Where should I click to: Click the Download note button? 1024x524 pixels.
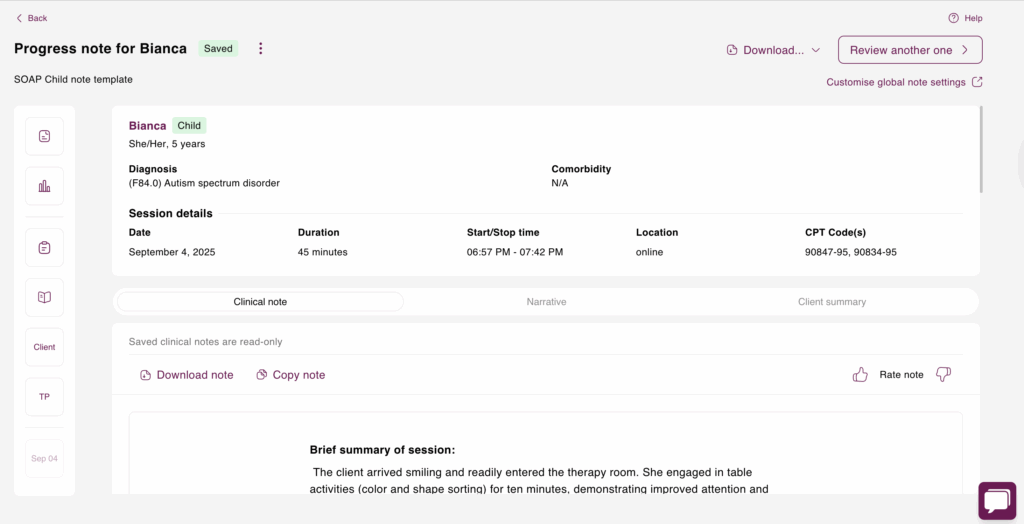(x=187, y=375)
